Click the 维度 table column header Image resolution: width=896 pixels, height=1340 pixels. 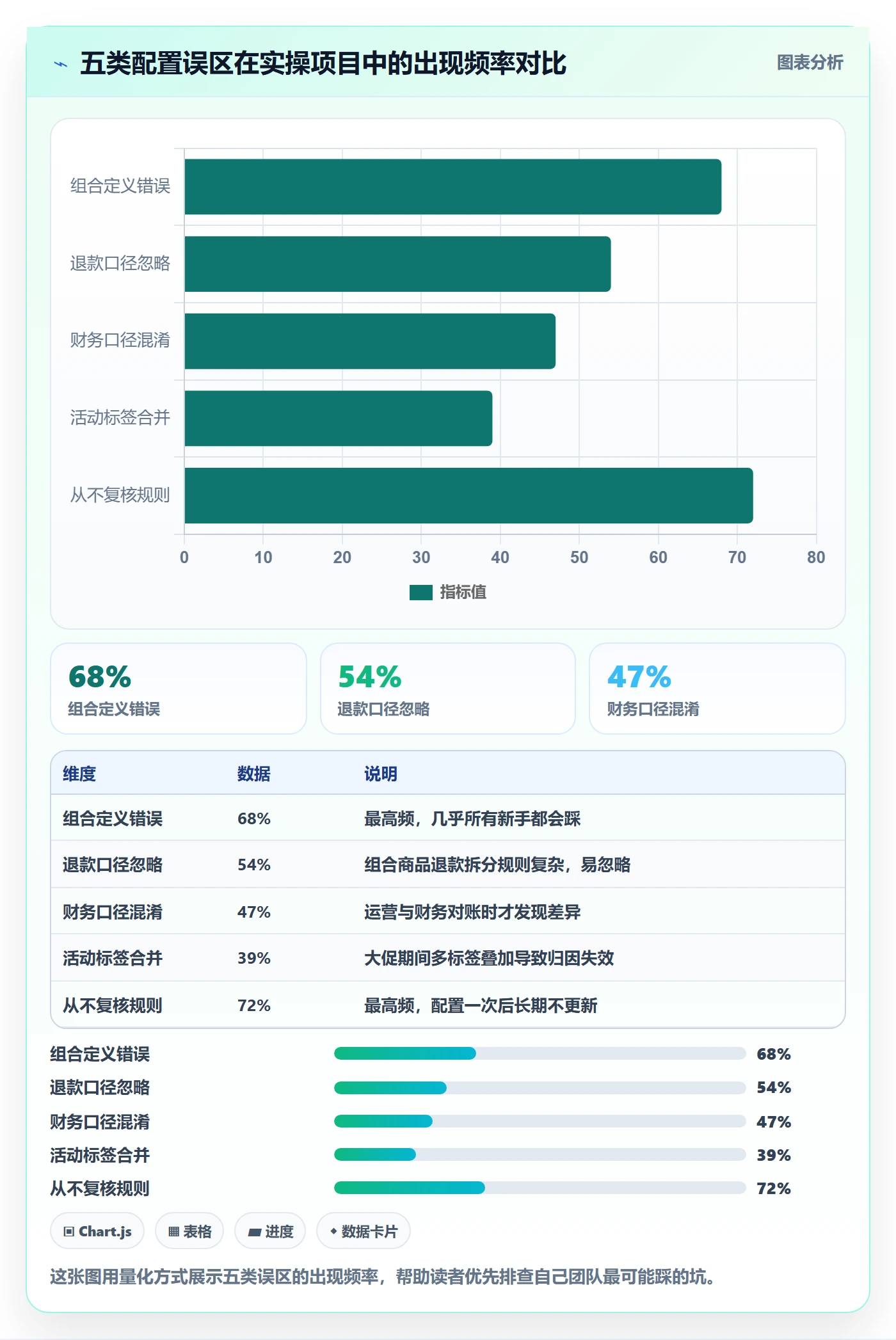(x=79, y=774)
